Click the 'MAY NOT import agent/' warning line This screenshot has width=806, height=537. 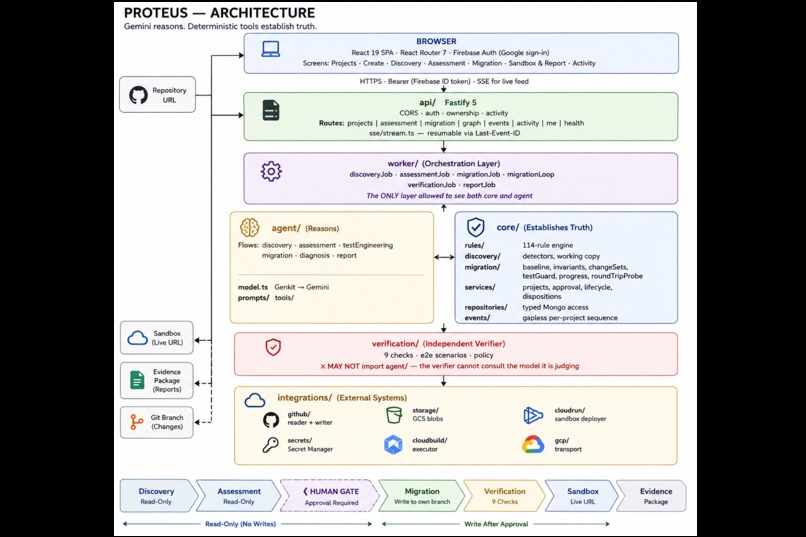[449, 366]
